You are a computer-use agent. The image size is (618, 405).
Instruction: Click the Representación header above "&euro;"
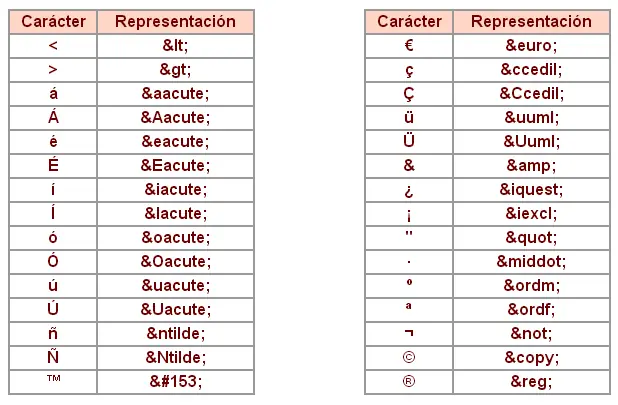click(531, 22)
